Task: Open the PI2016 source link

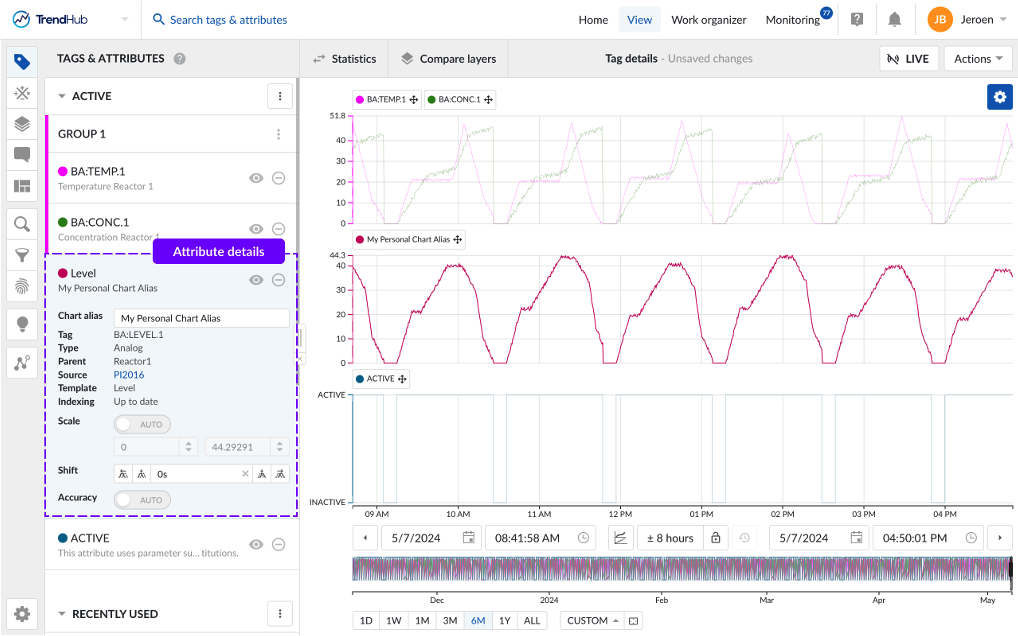Action: point(129,375)
